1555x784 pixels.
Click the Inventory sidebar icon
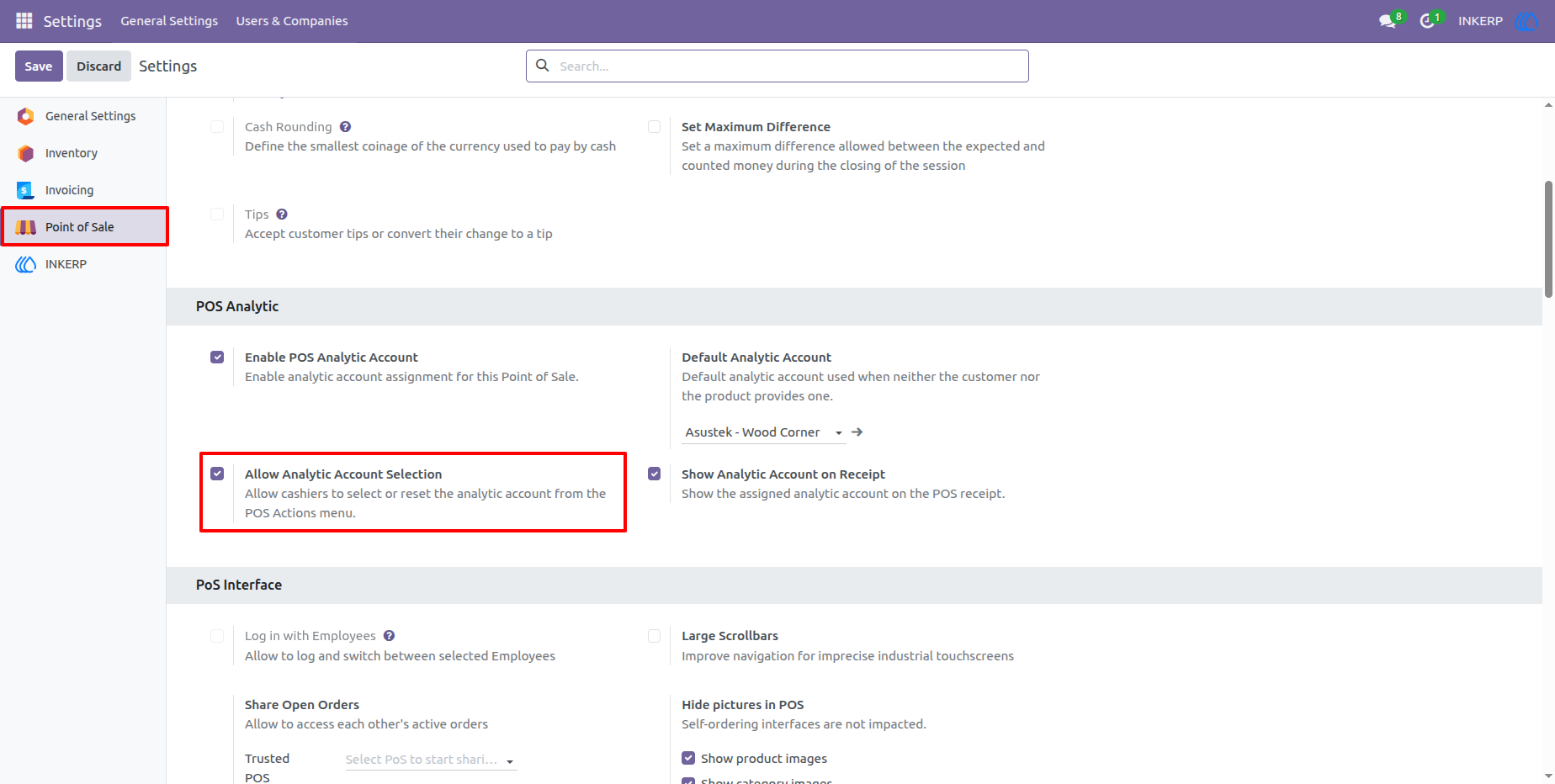pyautogui.click(x=26, y=153)
